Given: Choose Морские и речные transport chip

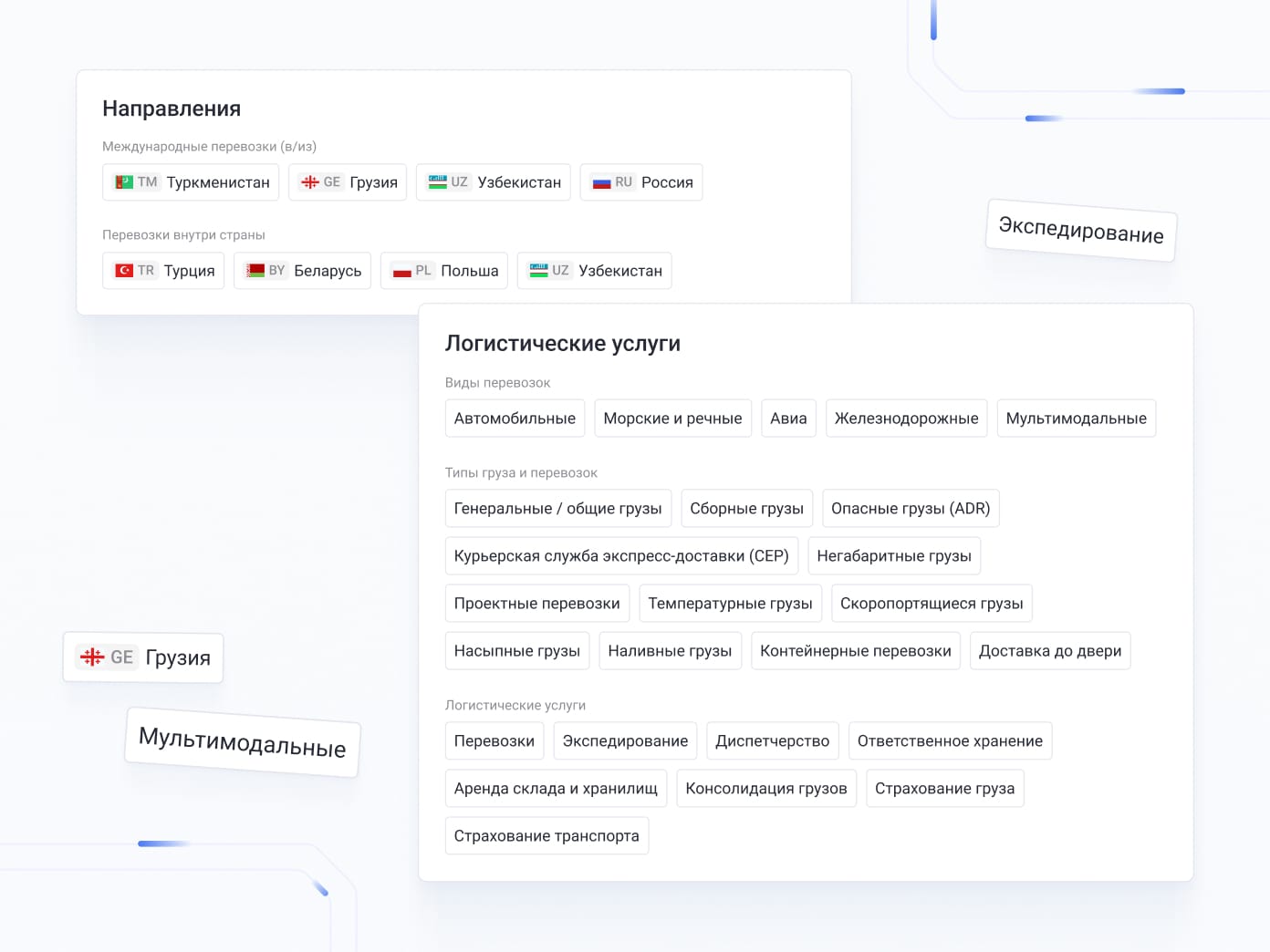Looking at the screenshot, I should pyautogui.click(x=672, y=419).
